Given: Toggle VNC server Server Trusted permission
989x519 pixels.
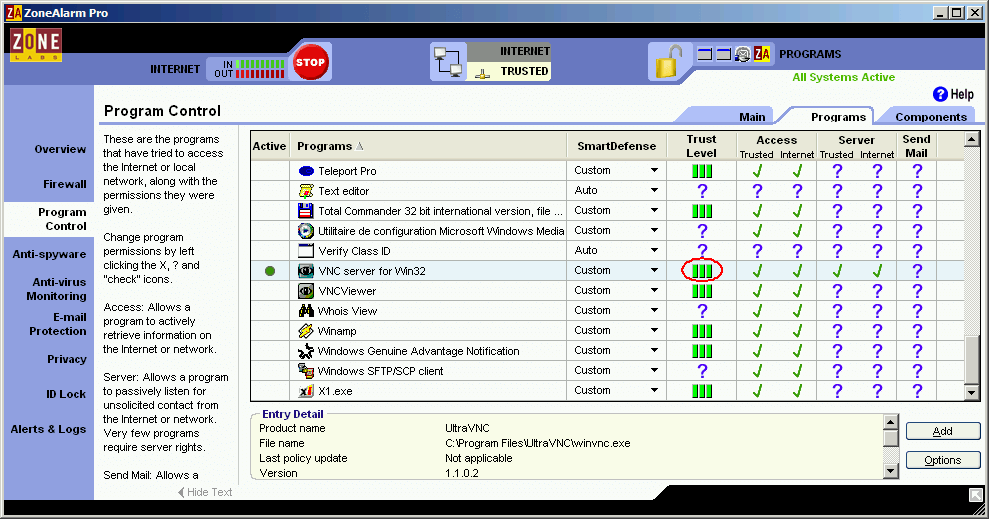Looking at the screenshot, I should click(837, 271).
